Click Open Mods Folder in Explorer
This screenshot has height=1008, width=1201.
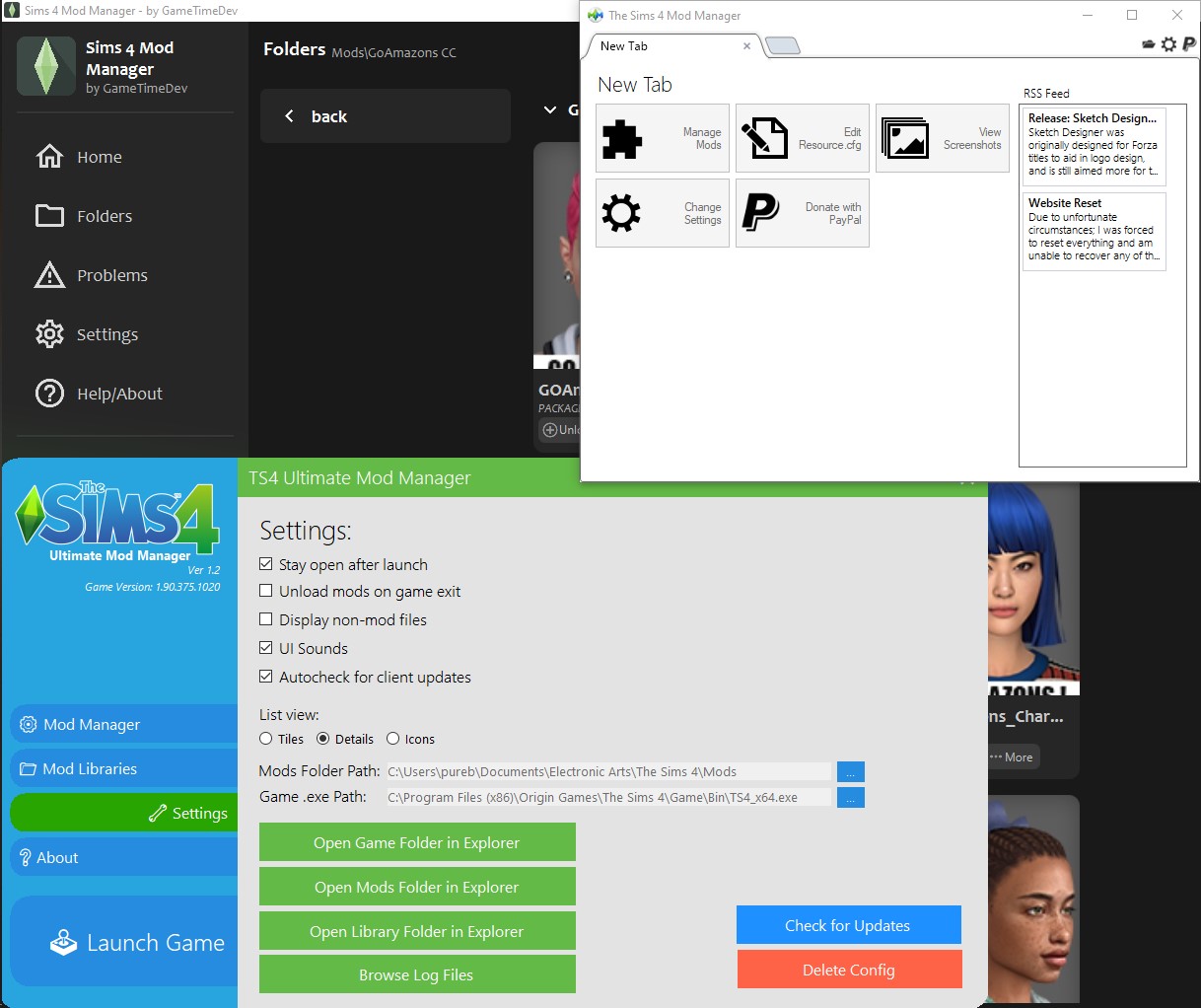pyautogui.click(x=417, y=887)
